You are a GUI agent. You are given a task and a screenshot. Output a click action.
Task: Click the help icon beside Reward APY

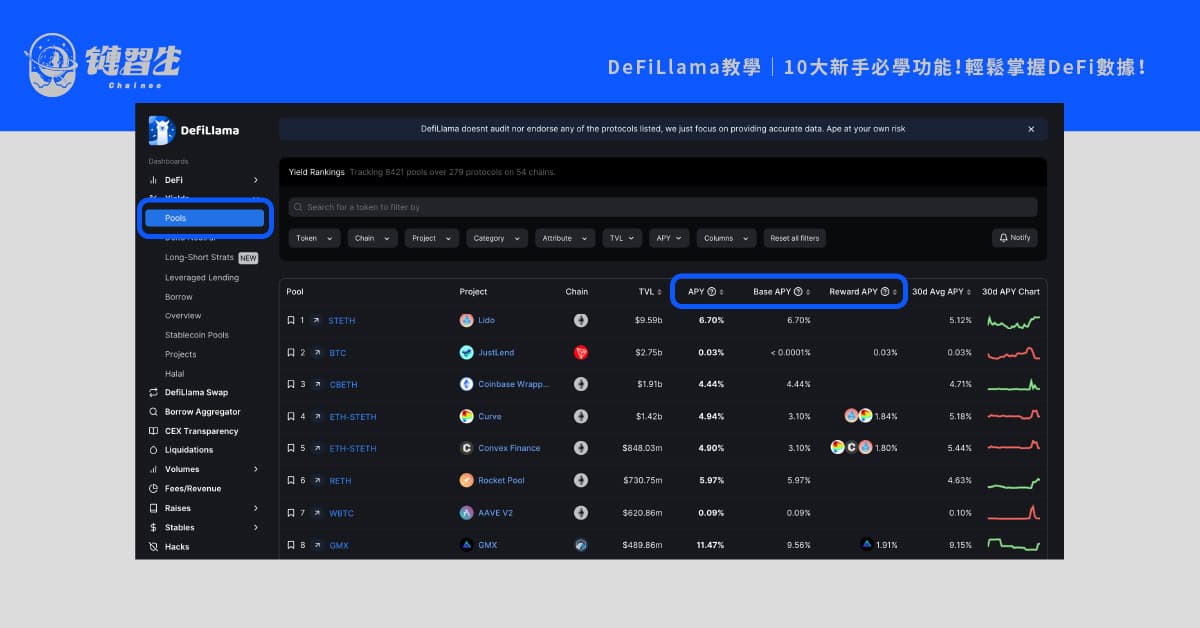885,292
